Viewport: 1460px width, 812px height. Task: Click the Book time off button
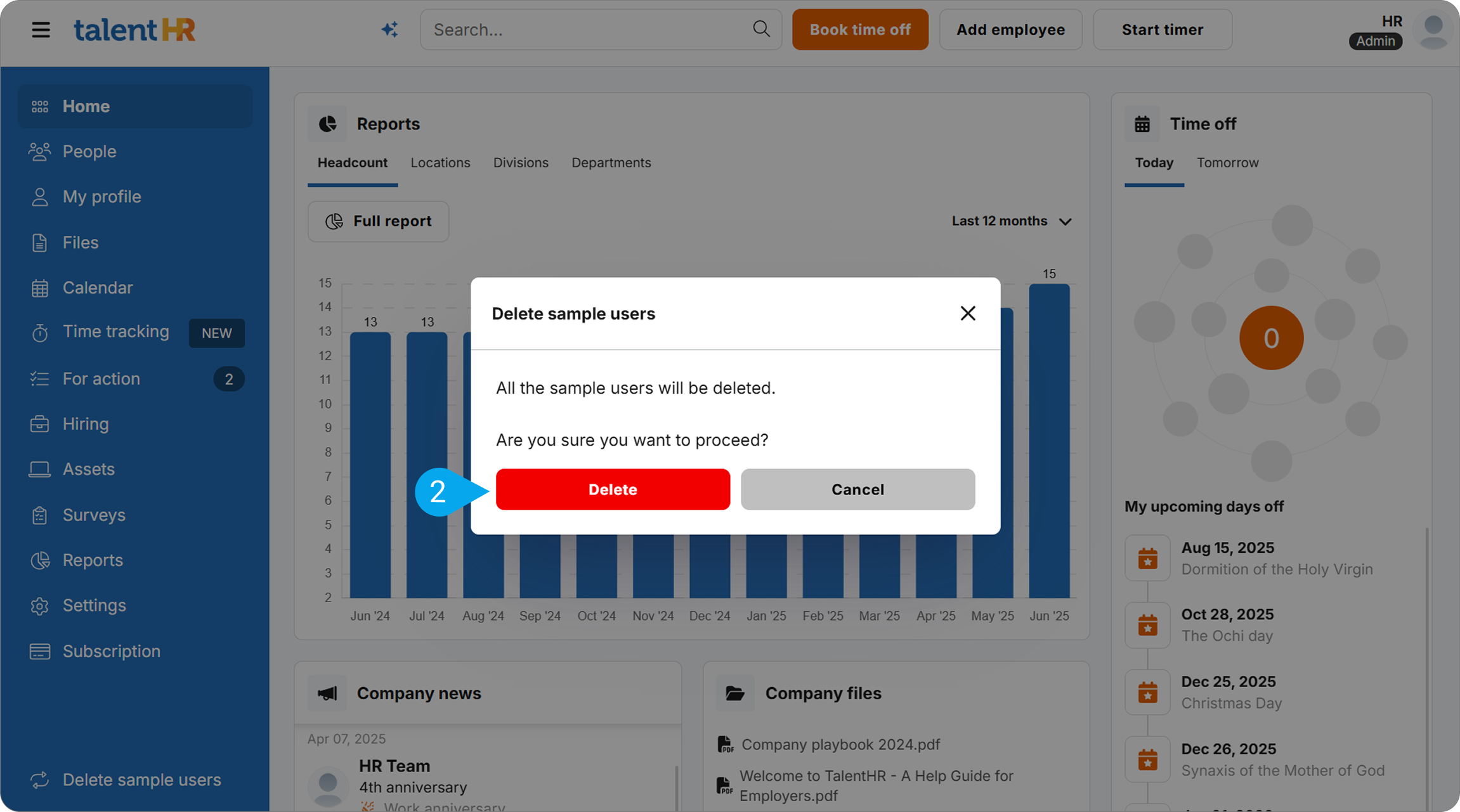click(860, 30)
